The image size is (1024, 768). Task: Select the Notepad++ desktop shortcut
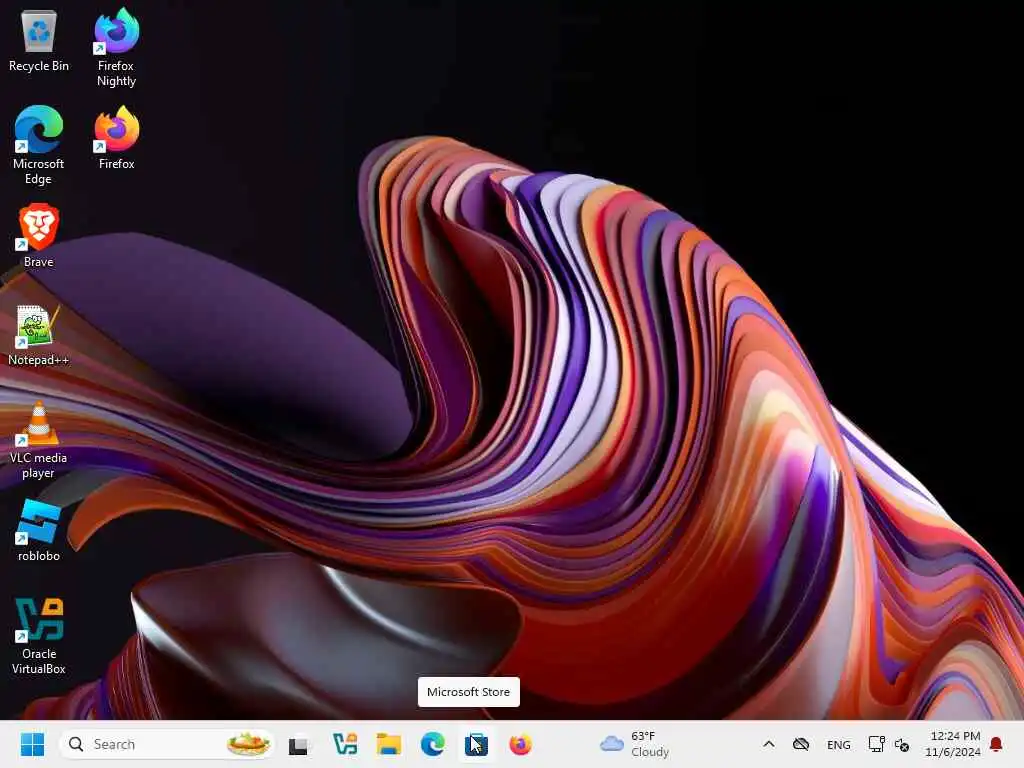39,335
